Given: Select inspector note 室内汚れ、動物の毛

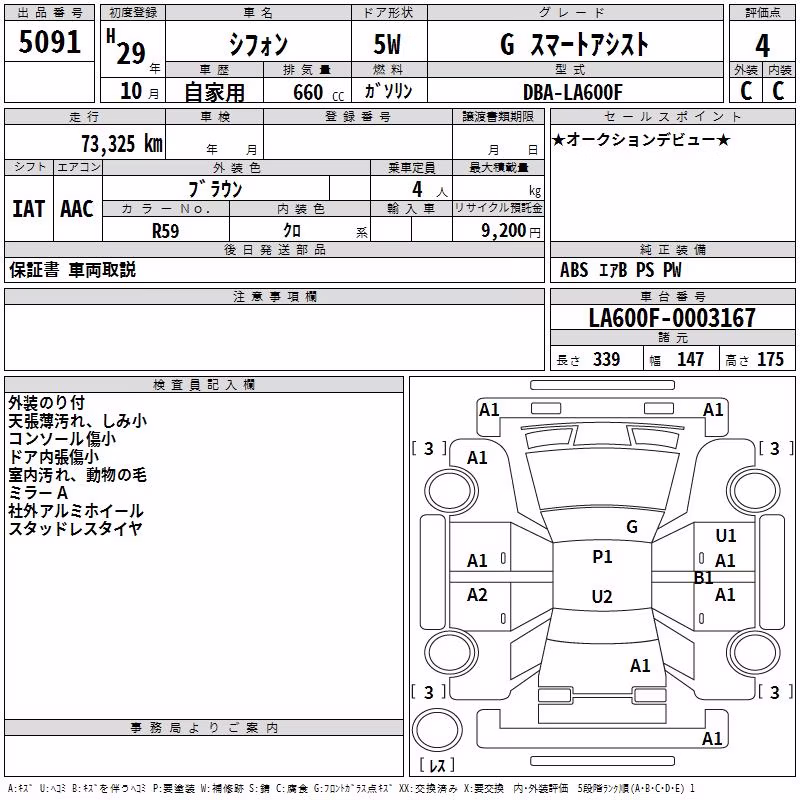Looking at the screenshot, I should pyautogui.click(x=78, y=474).
